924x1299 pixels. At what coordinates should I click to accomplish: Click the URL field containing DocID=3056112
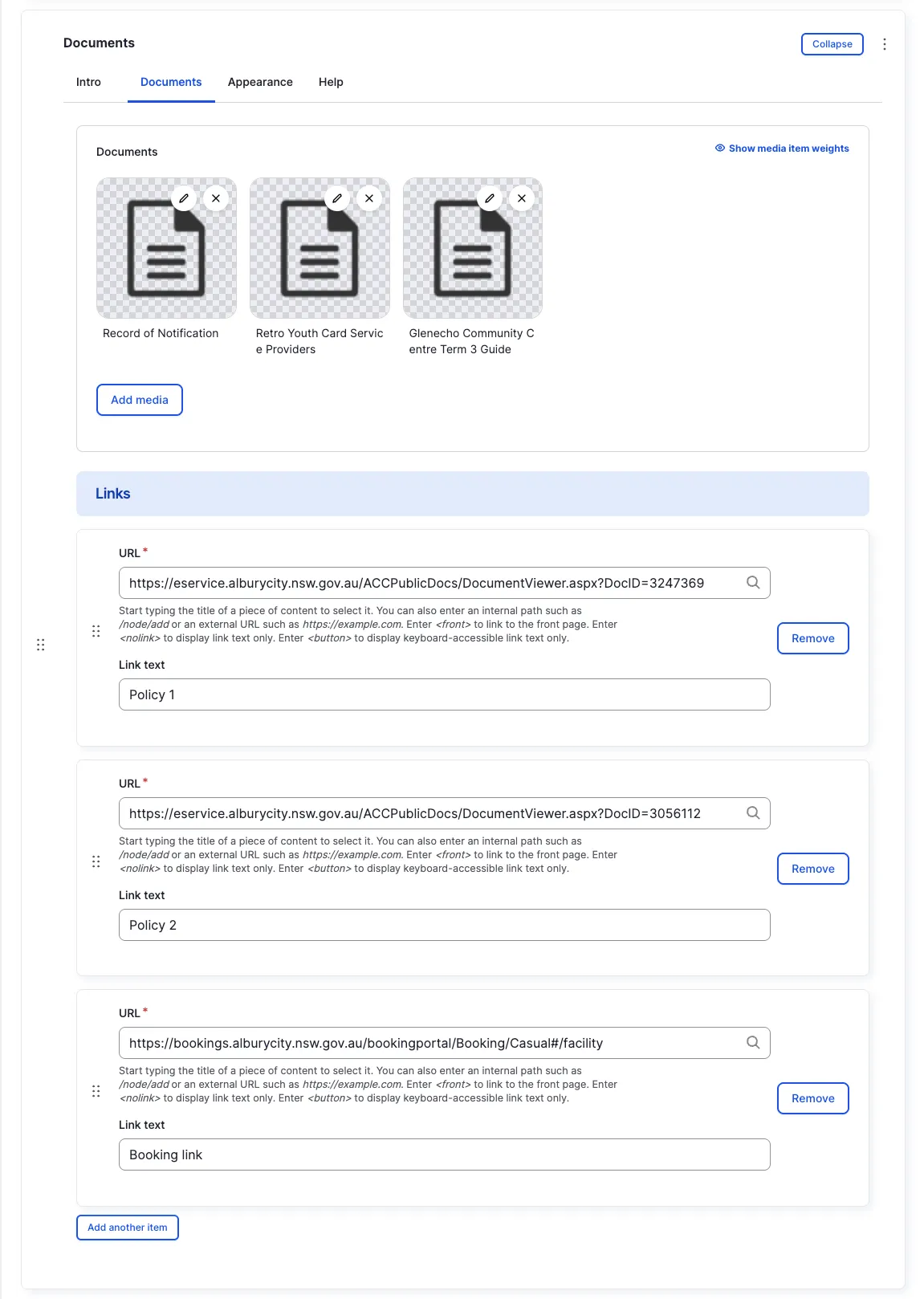coord(445,813)
